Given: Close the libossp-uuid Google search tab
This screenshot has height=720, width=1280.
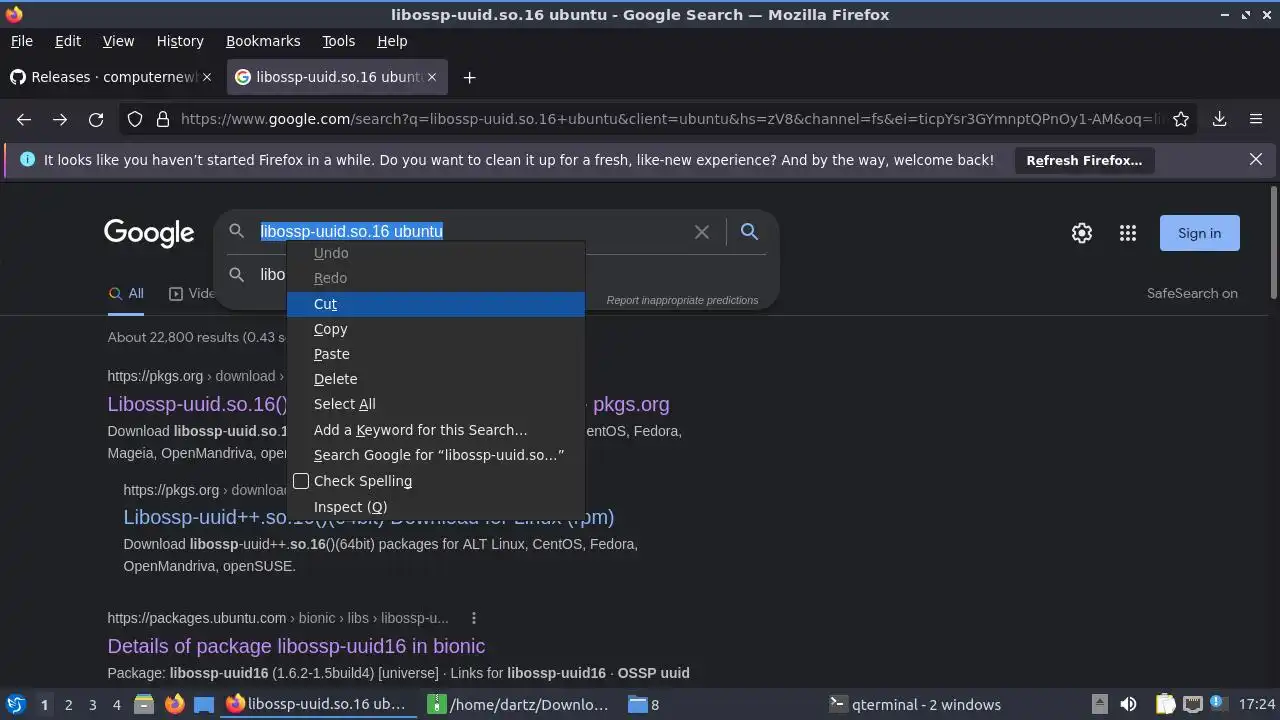Looking at the screenshot, I should click(x=432, y=77).
